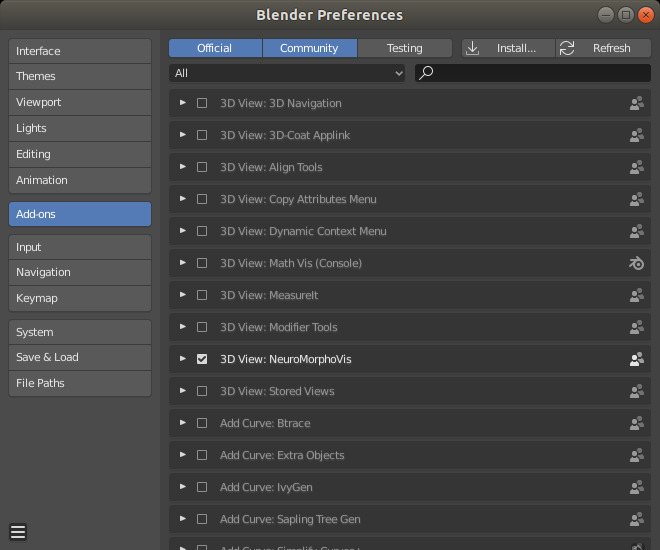Screen dimensions: 660x550
Task: Click the community icon on IvyGen row
Action: [x=636, y=487]
